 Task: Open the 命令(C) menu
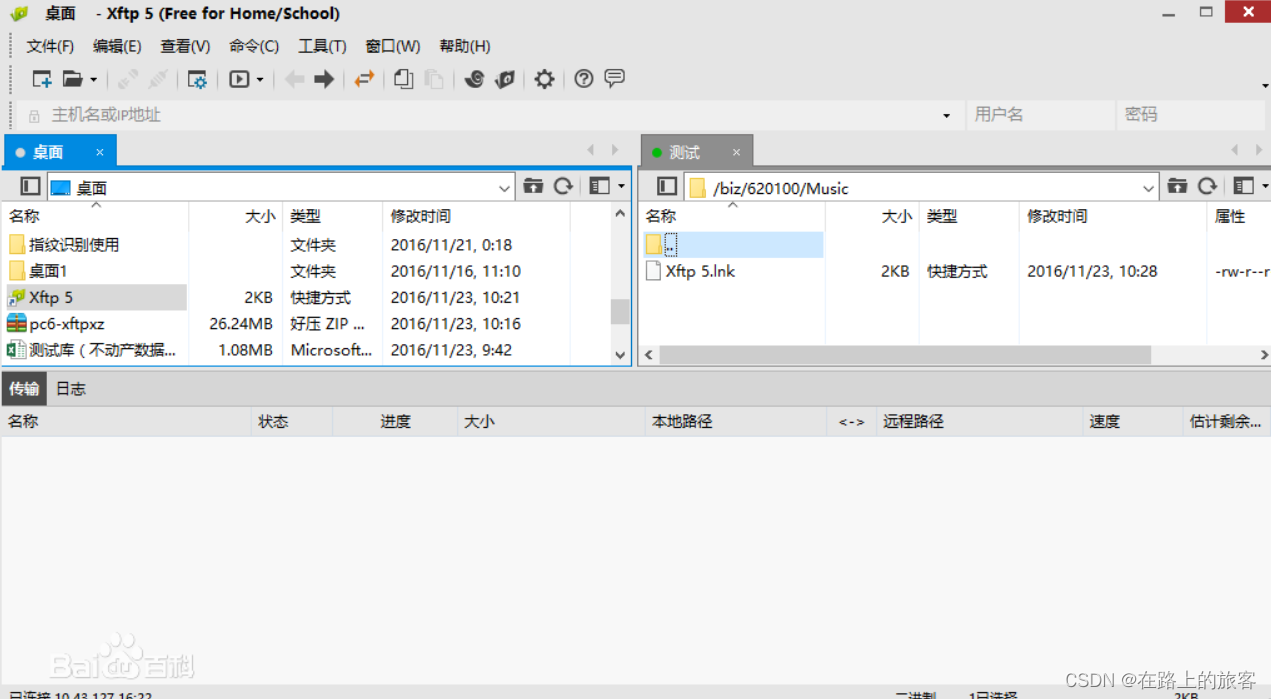tap(254, 46)
